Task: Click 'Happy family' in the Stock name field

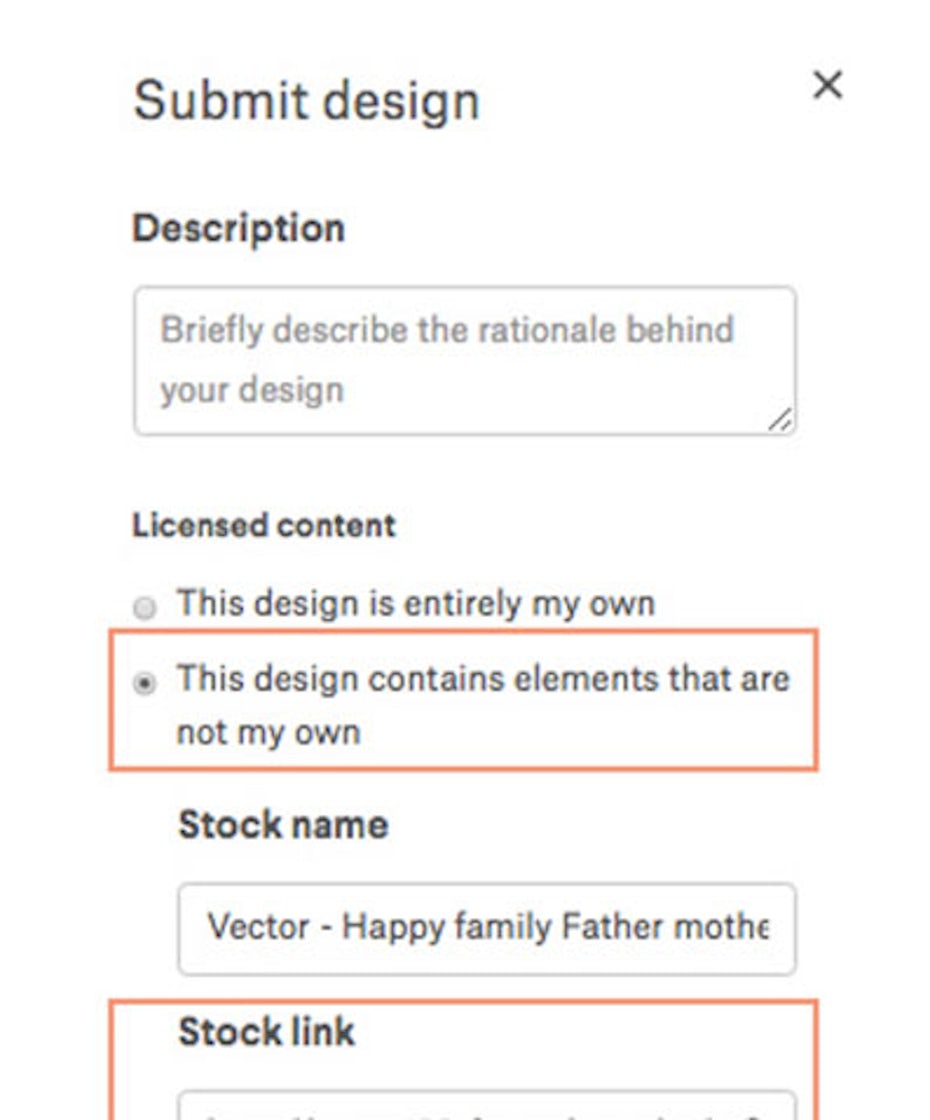Action: coord(446,927)
